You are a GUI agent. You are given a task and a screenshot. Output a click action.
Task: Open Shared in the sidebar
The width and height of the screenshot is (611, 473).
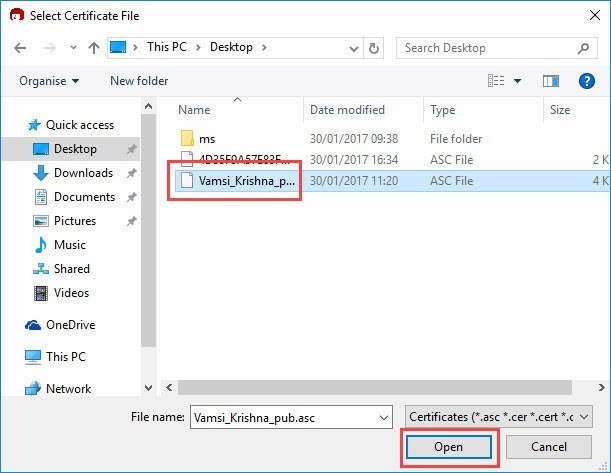[62, 269]
